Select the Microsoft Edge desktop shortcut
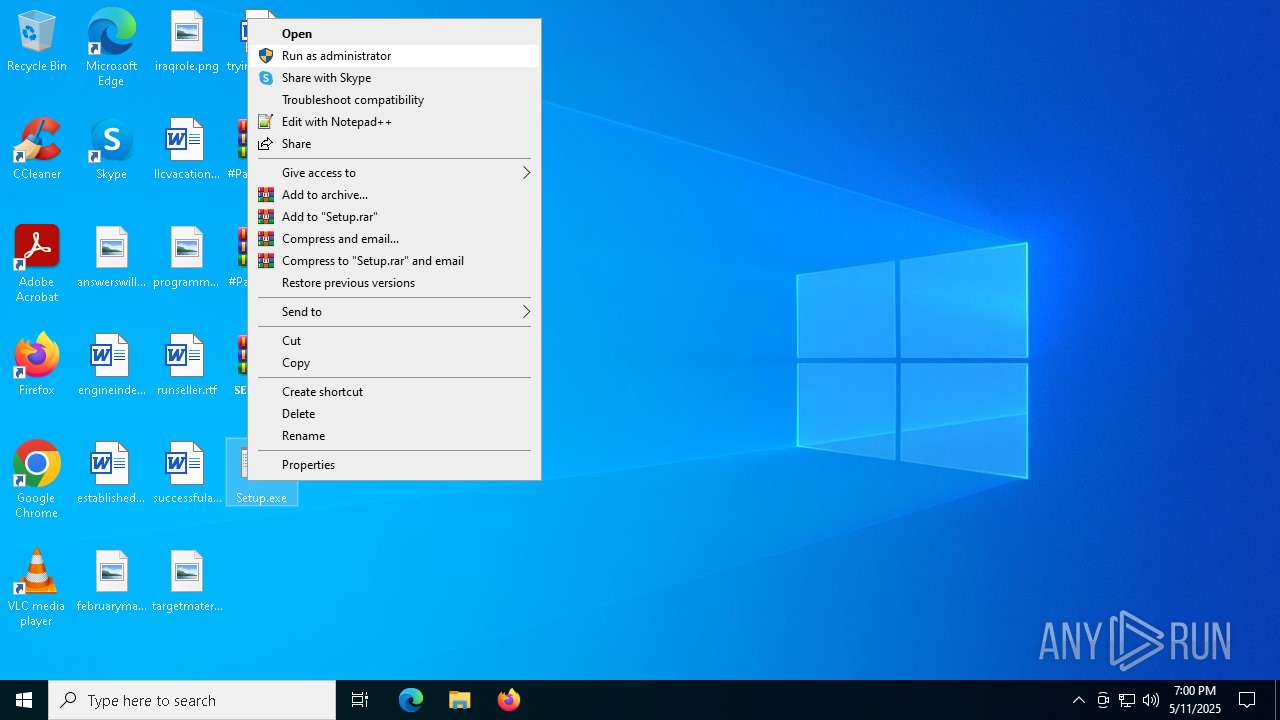This screenshot has height=720, width=1280. (x=111, y=48)
